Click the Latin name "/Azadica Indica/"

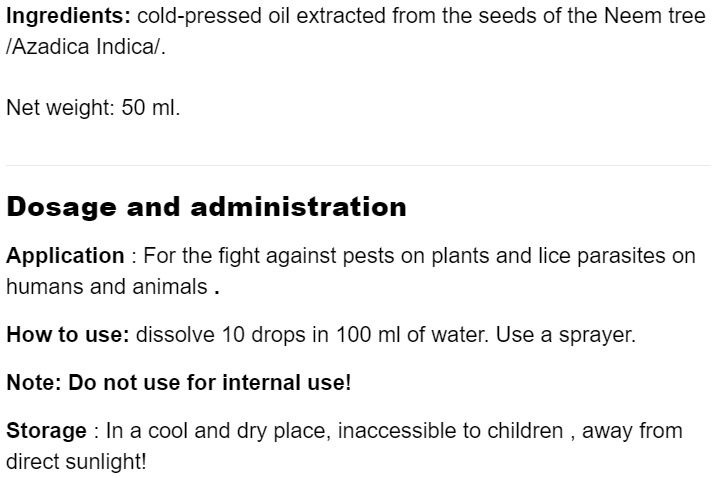coord(85,48)
